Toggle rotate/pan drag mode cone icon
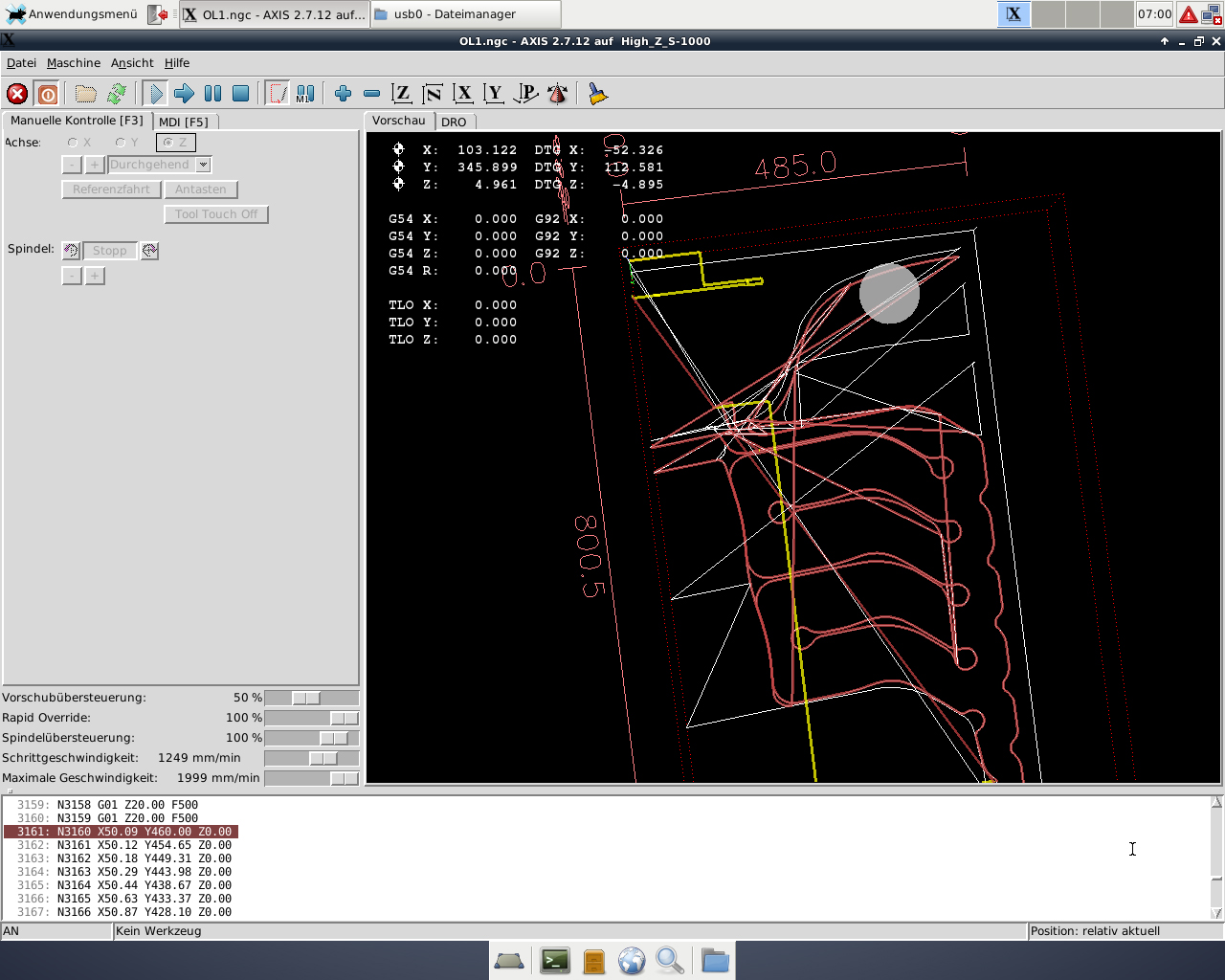Viewport: 1225px width, 980px height. [557, 94]
